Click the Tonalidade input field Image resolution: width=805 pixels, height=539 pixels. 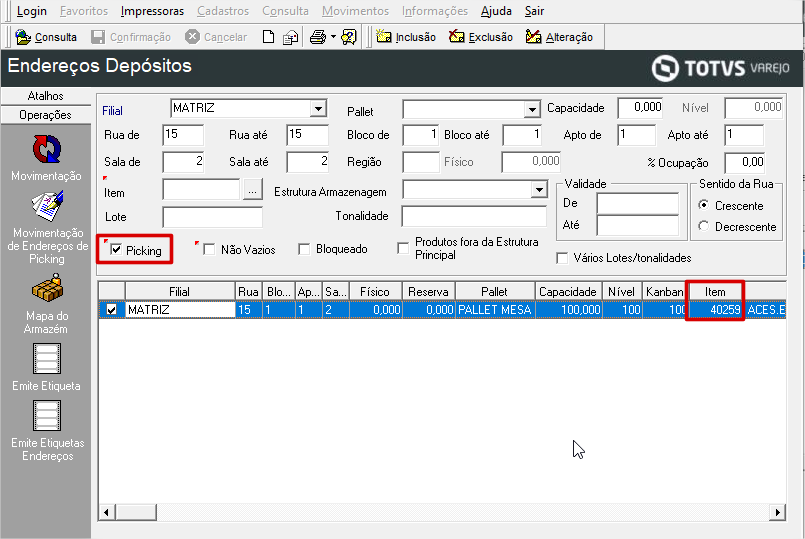click(474, 216)
